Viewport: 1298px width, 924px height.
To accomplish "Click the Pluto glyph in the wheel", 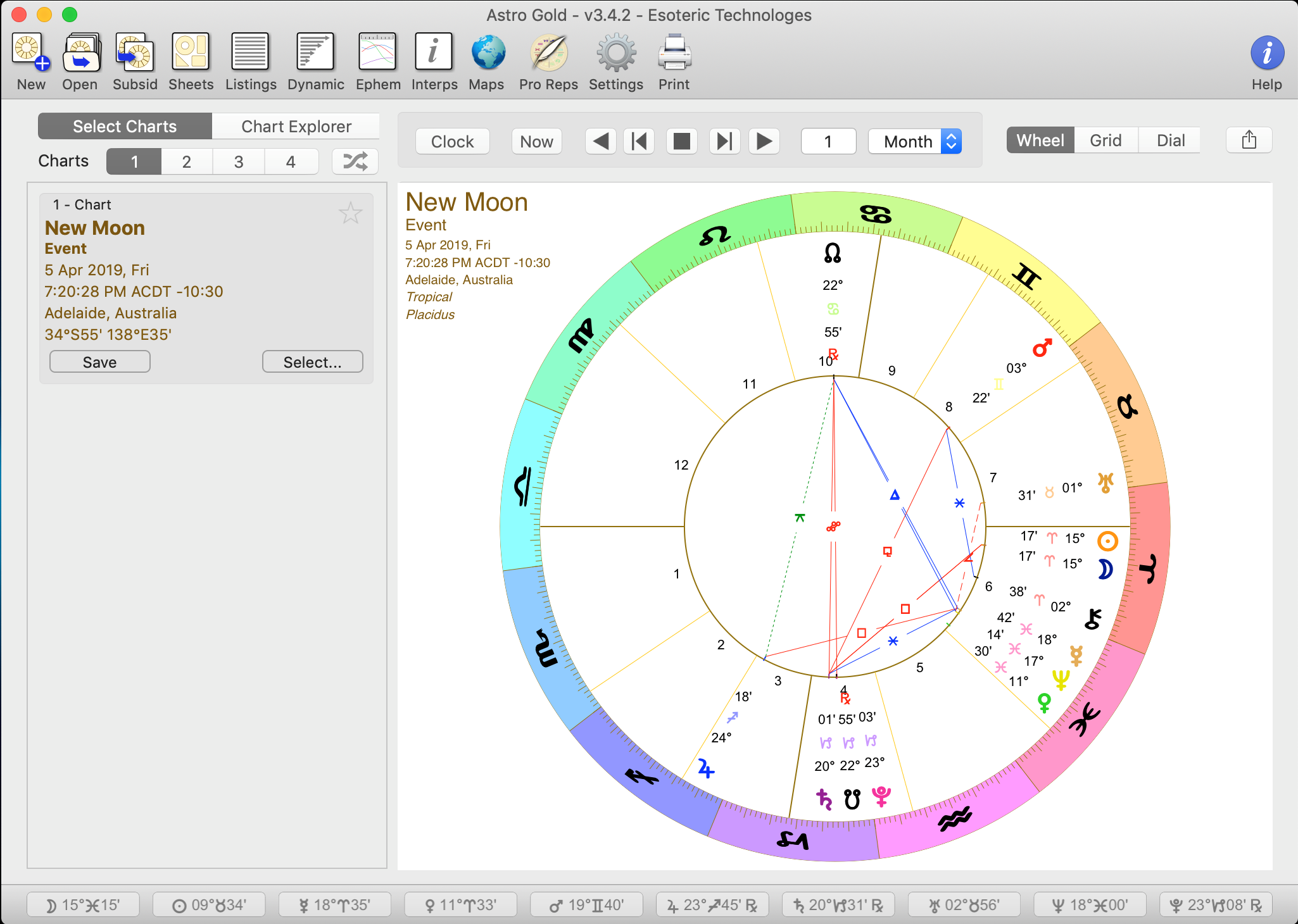I will (881, 797).
